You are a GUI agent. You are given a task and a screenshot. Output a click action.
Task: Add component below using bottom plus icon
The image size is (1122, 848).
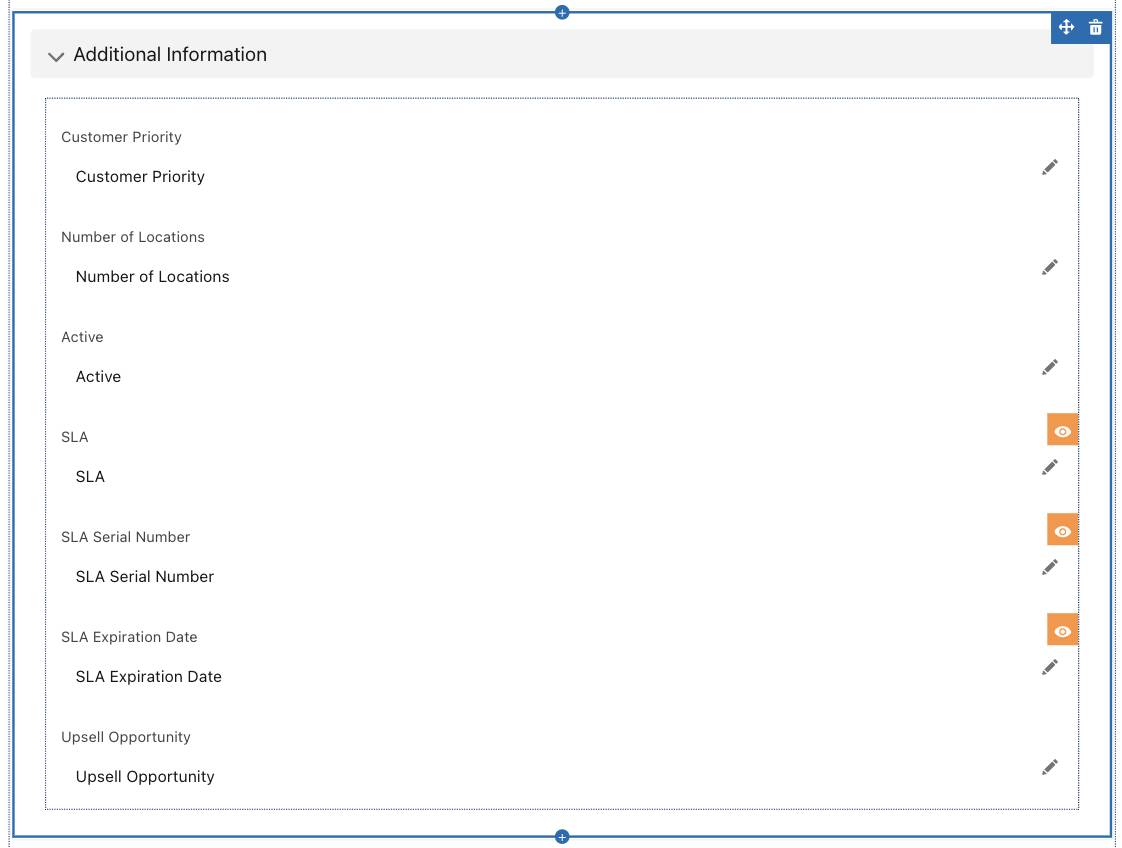562,837
